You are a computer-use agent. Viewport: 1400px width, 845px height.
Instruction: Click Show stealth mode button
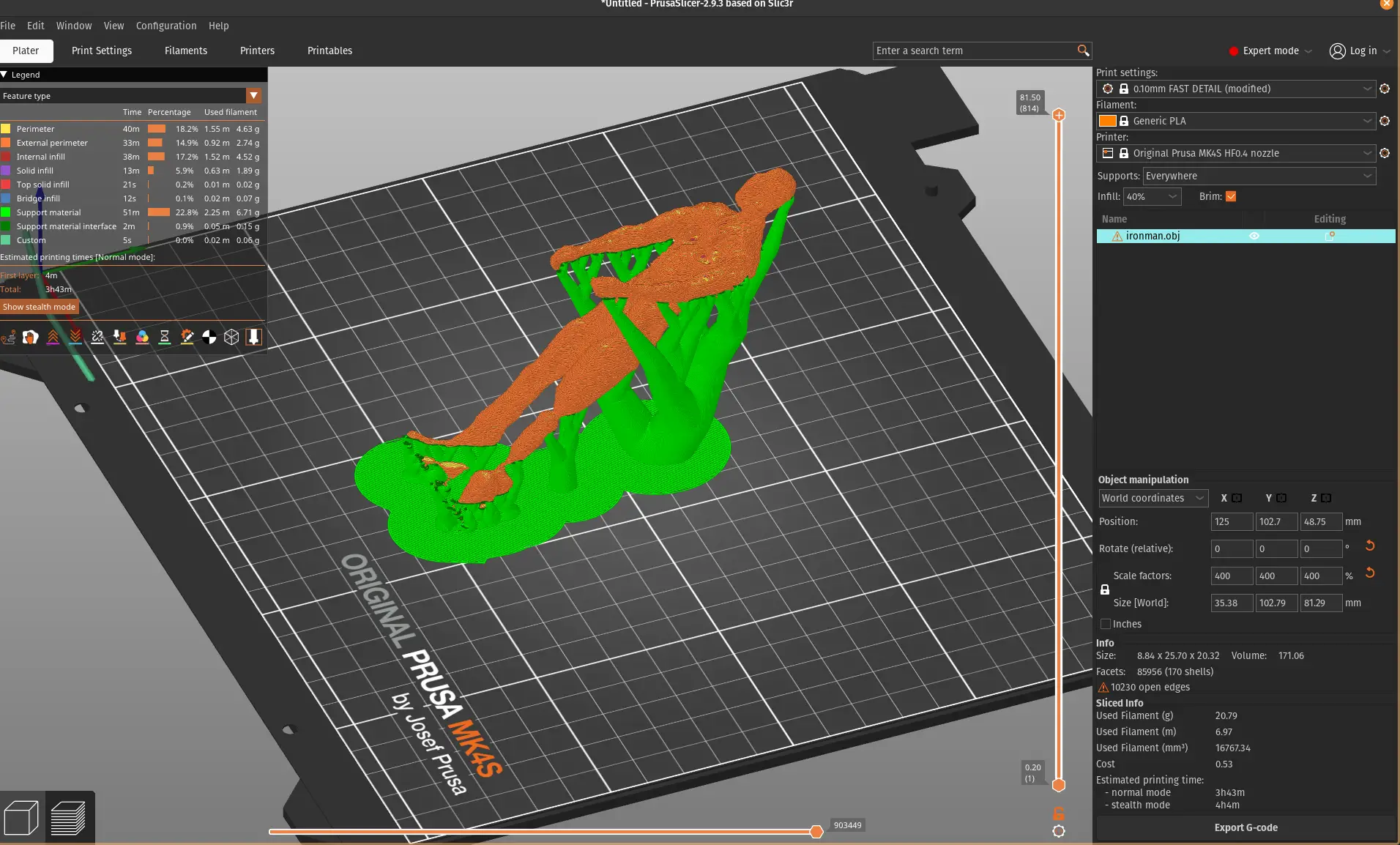pos(40,307)
